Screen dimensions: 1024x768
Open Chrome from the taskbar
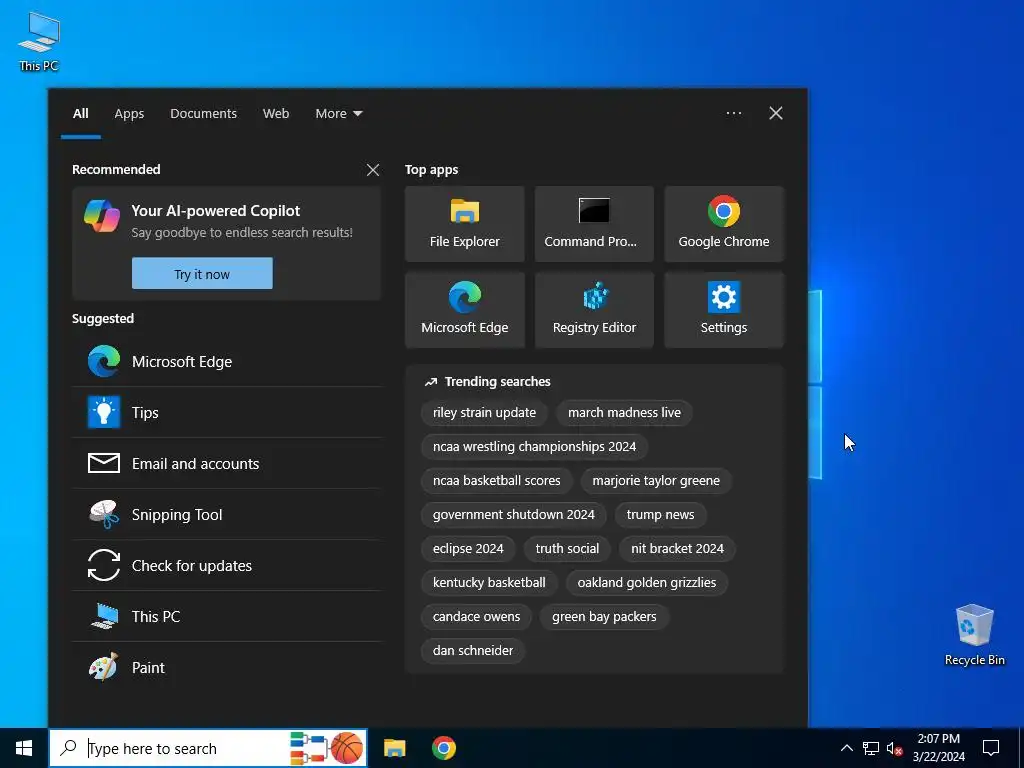(443, 748)
